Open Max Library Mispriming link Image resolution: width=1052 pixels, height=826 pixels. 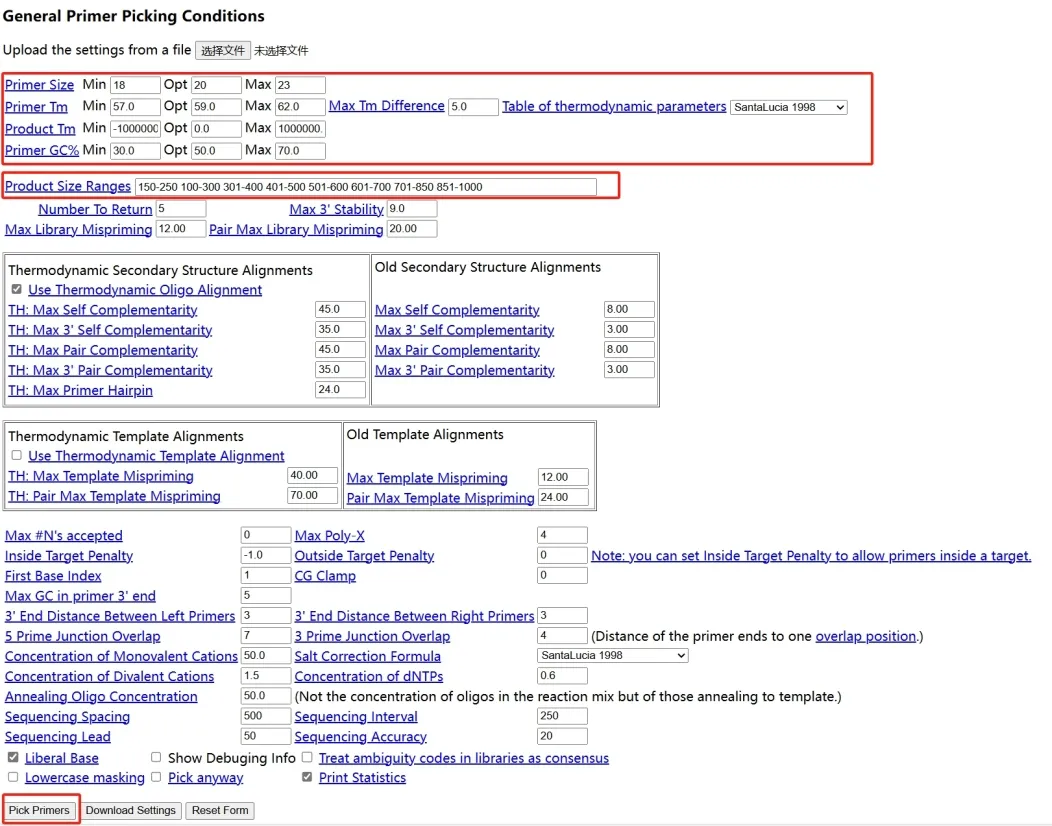78,229
